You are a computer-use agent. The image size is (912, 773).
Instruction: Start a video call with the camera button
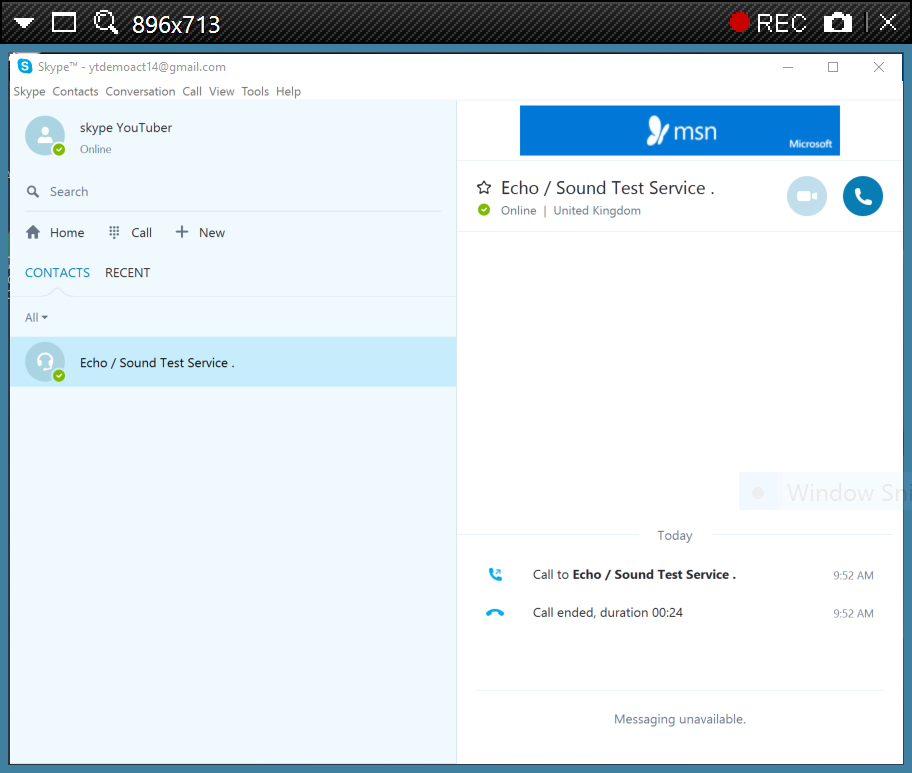tap(807, 196)
